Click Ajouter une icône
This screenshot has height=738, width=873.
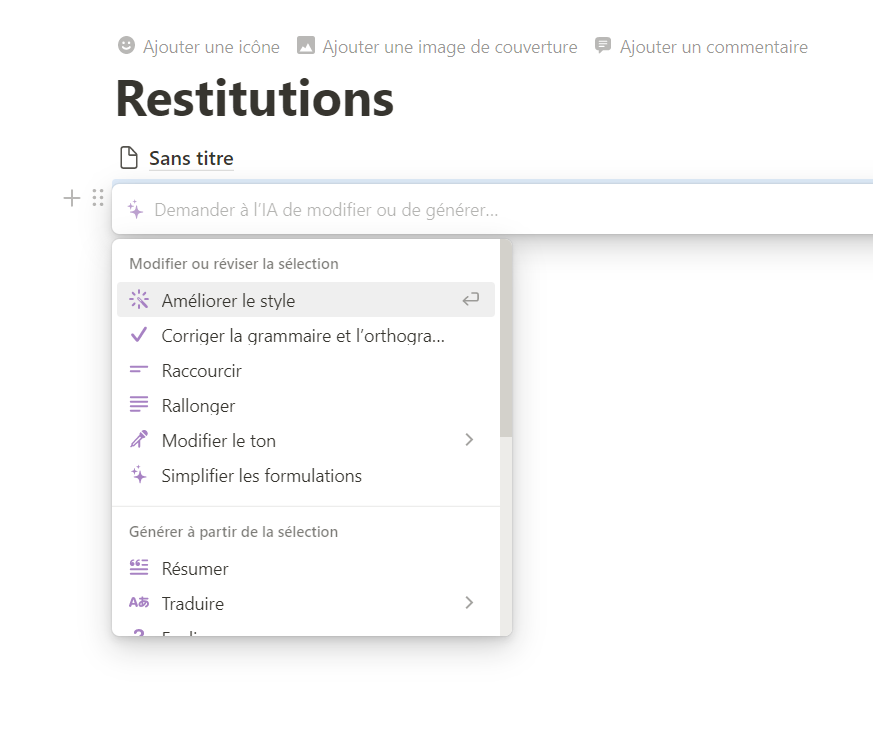[199, 46]
